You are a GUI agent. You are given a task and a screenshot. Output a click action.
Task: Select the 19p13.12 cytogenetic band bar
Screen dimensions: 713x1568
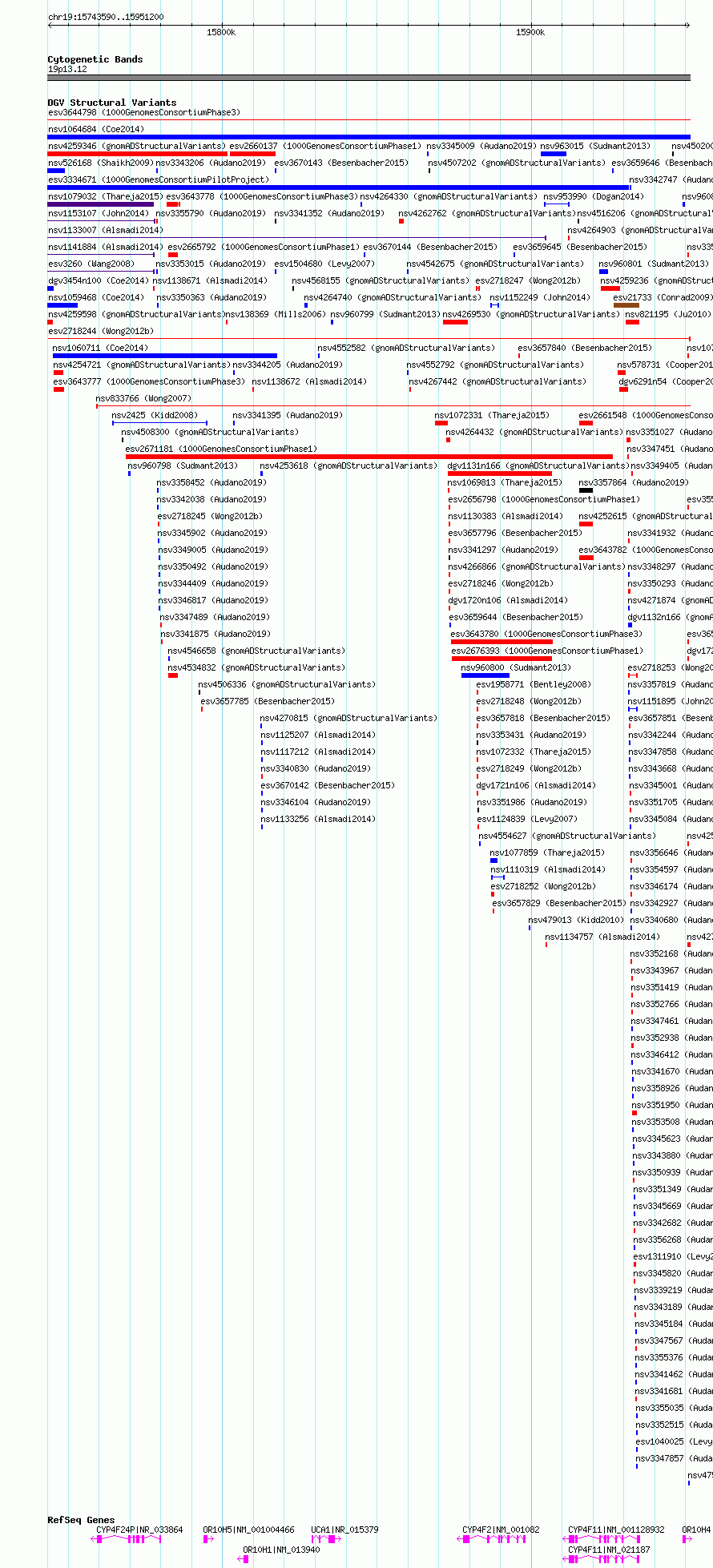point(369,78)
